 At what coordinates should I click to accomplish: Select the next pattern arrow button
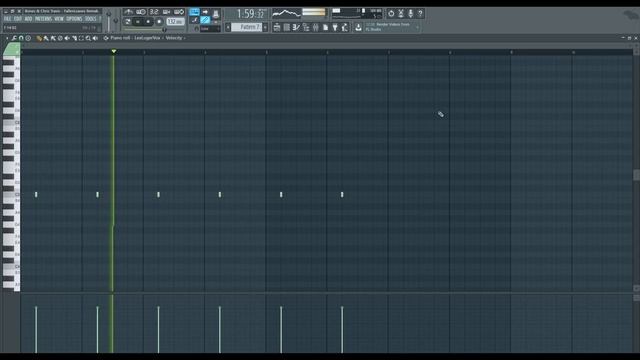265,27
